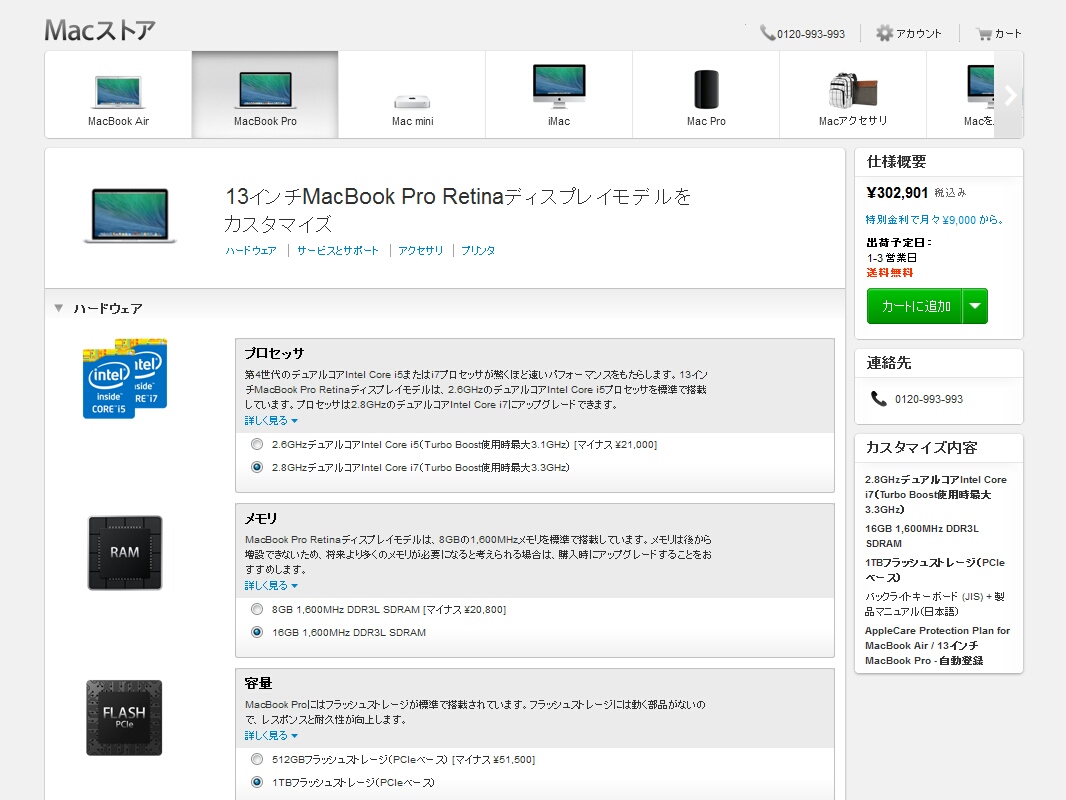Choose 8GB 1,600MHz DDR3L SDRAM memory
The image size is (1066, 800).
point(257,610)
